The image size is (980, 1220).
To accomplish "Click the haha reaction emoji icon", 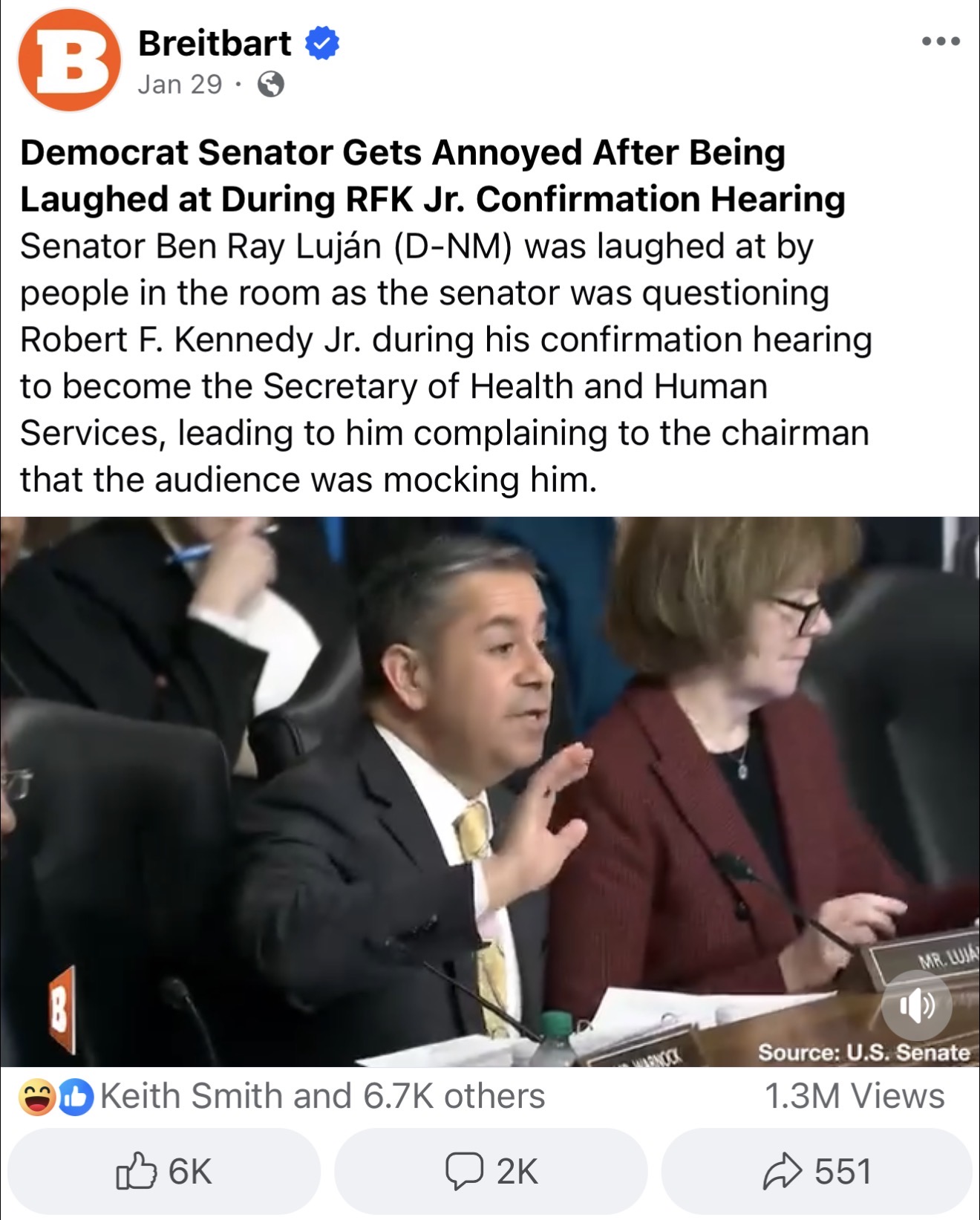I will [37, 1097].
